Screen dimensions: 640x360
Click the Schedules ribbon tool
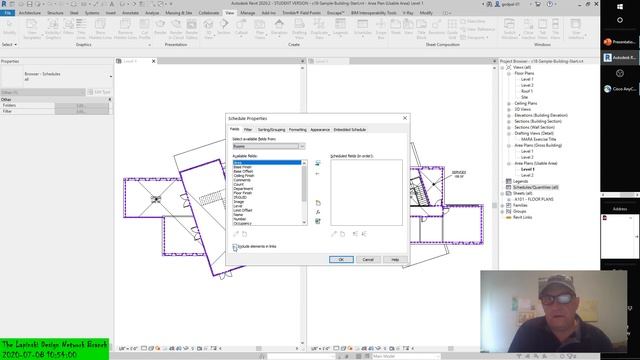(362, 28)
